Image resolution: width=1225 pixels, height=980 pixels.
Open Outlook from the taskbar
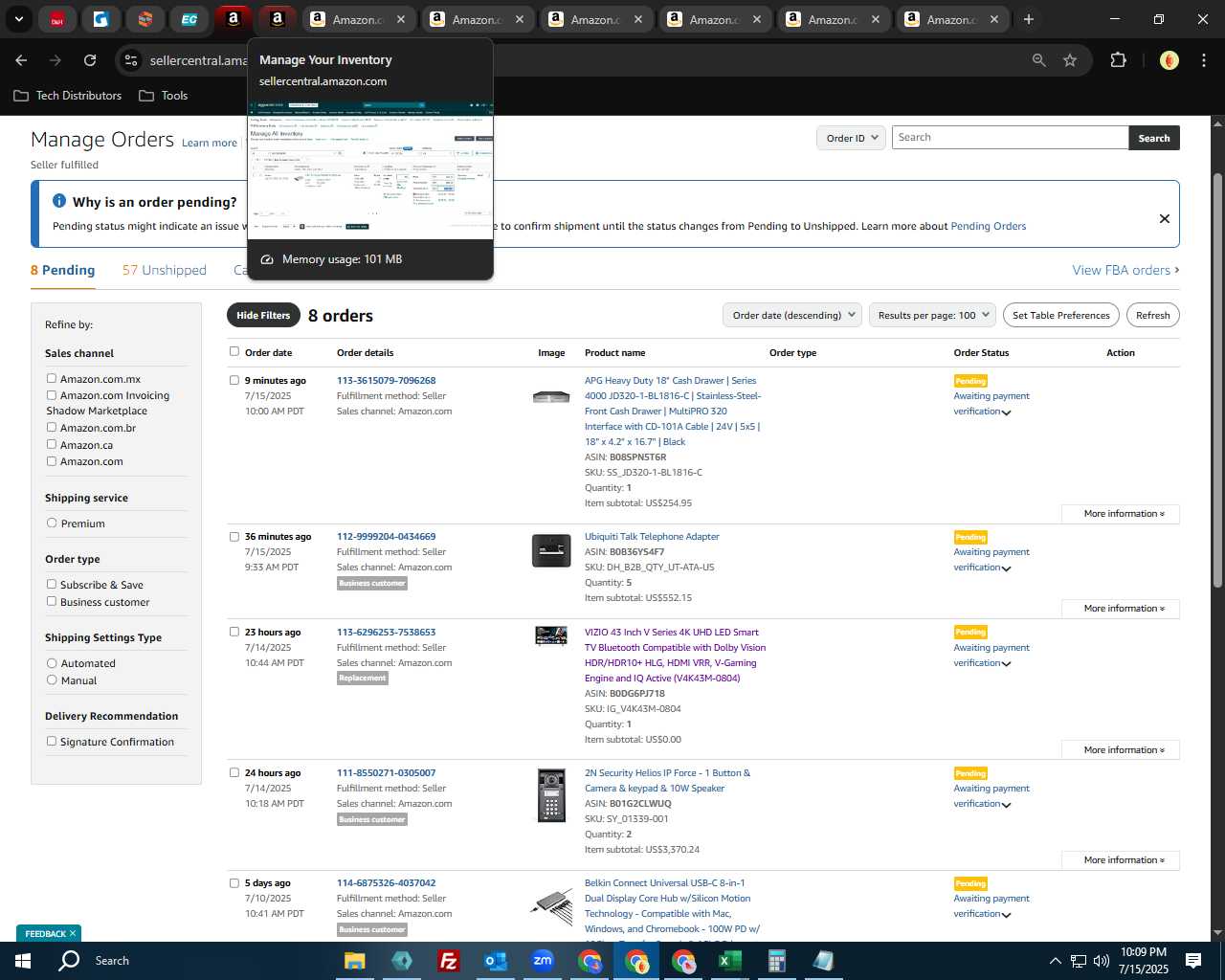coord(496,961)
